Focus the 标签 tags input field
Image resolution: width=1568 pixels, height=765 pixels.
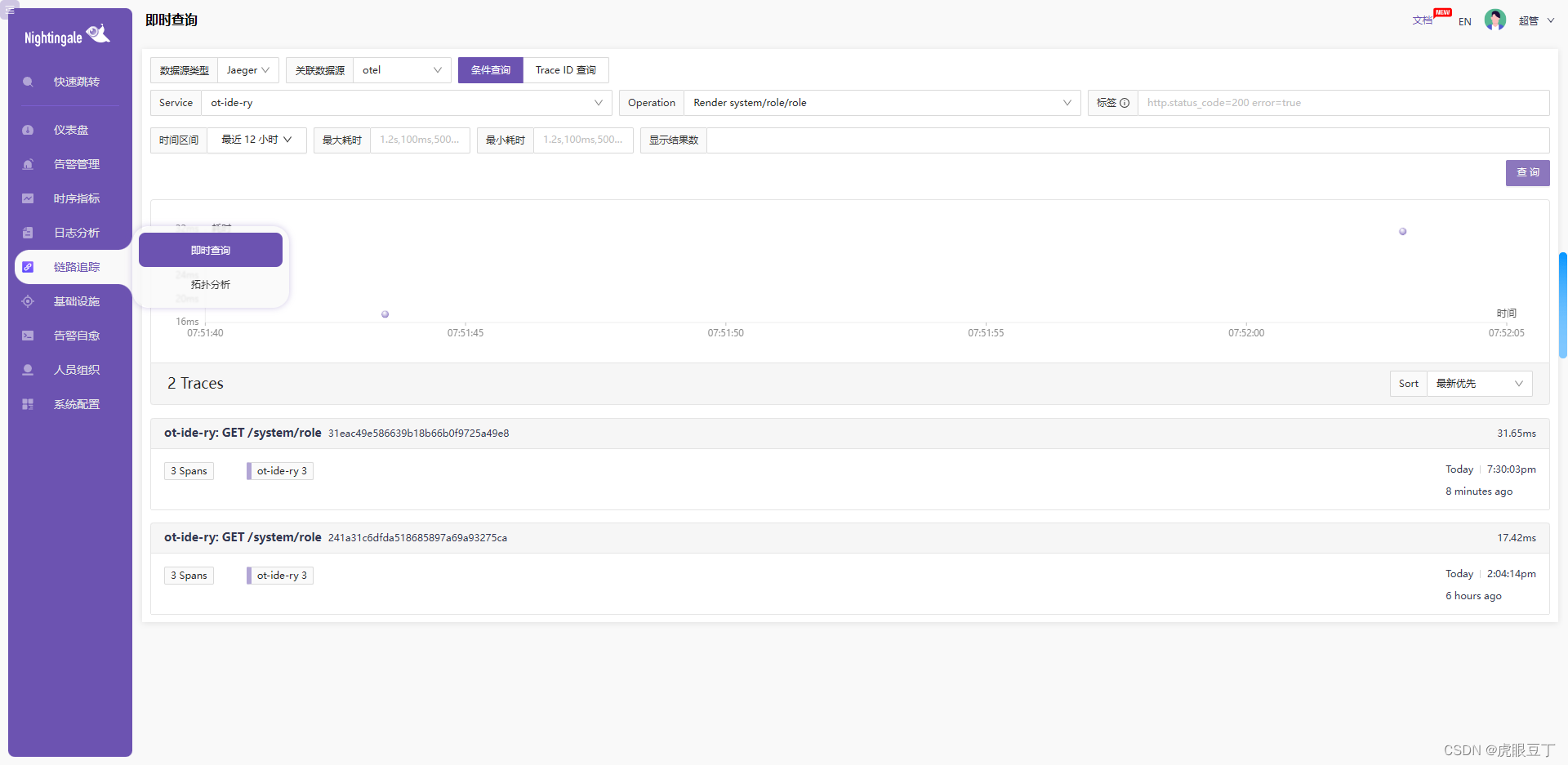tap(1343, 103)
